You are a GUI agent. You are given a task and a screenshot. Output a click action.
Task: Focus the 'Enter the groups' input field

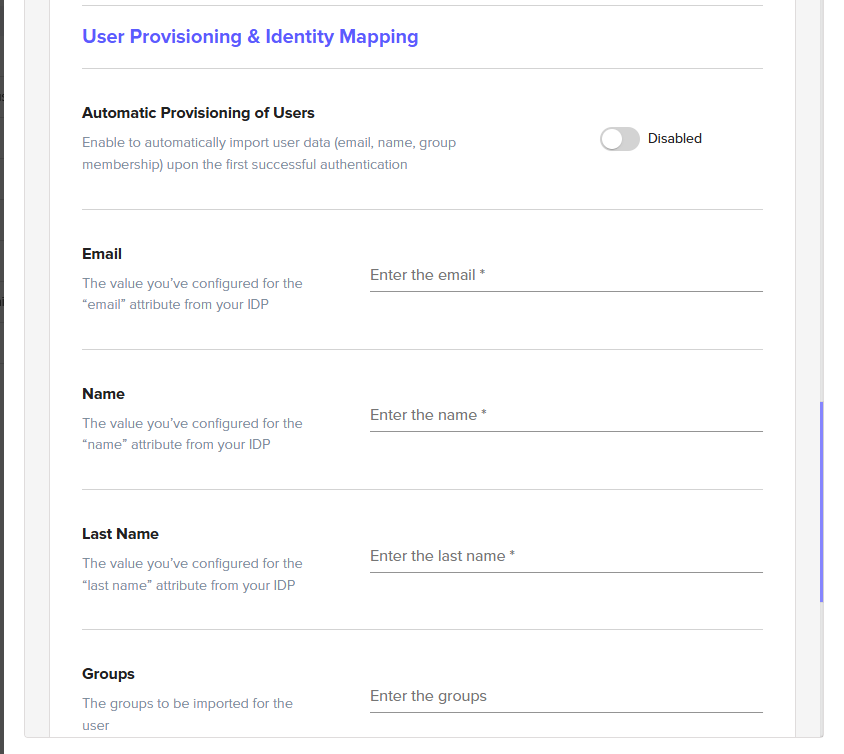click(x=565, y=696)
